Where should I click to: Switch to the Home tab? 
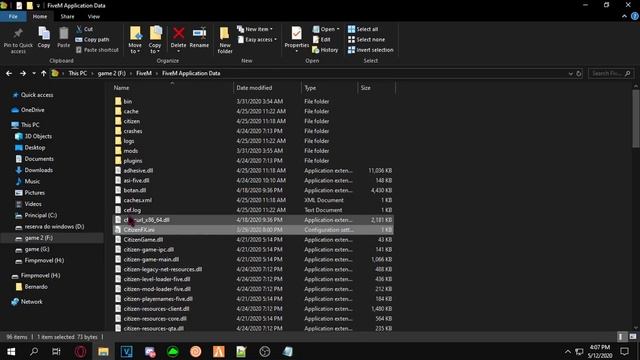click(40, 16)
